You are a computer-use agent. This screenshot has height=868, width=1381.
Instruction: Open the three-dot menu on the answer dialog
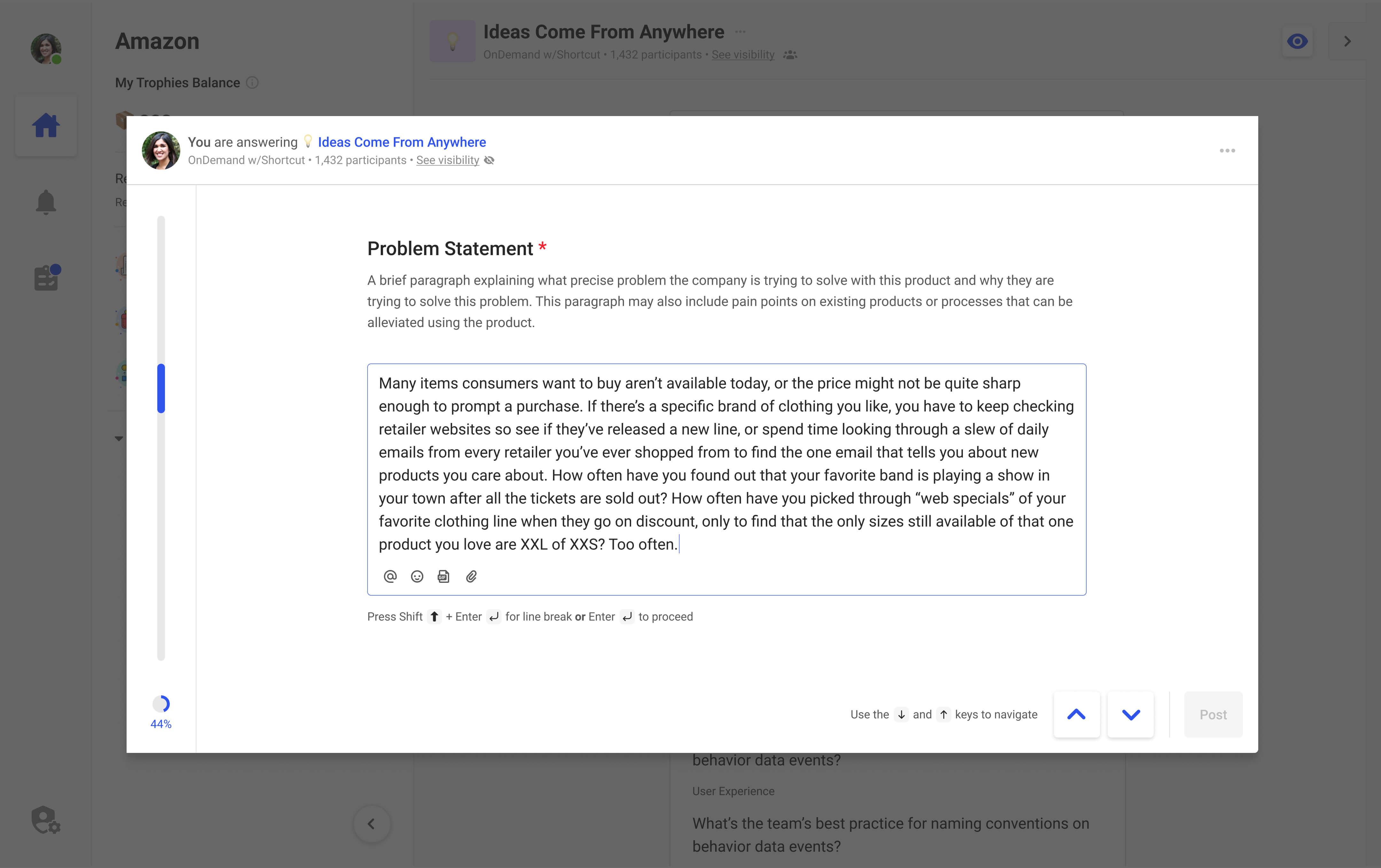[x=1227, y=150]
